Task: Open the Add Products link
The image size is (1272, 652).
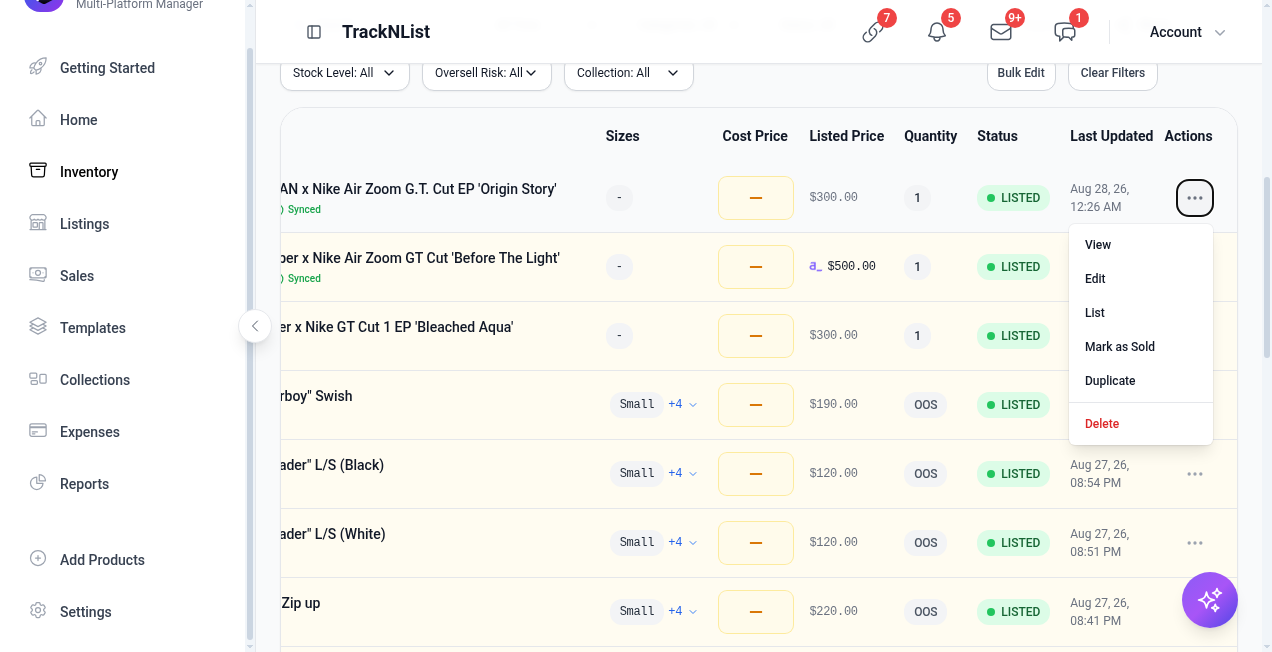Action: tap(102, 560)
